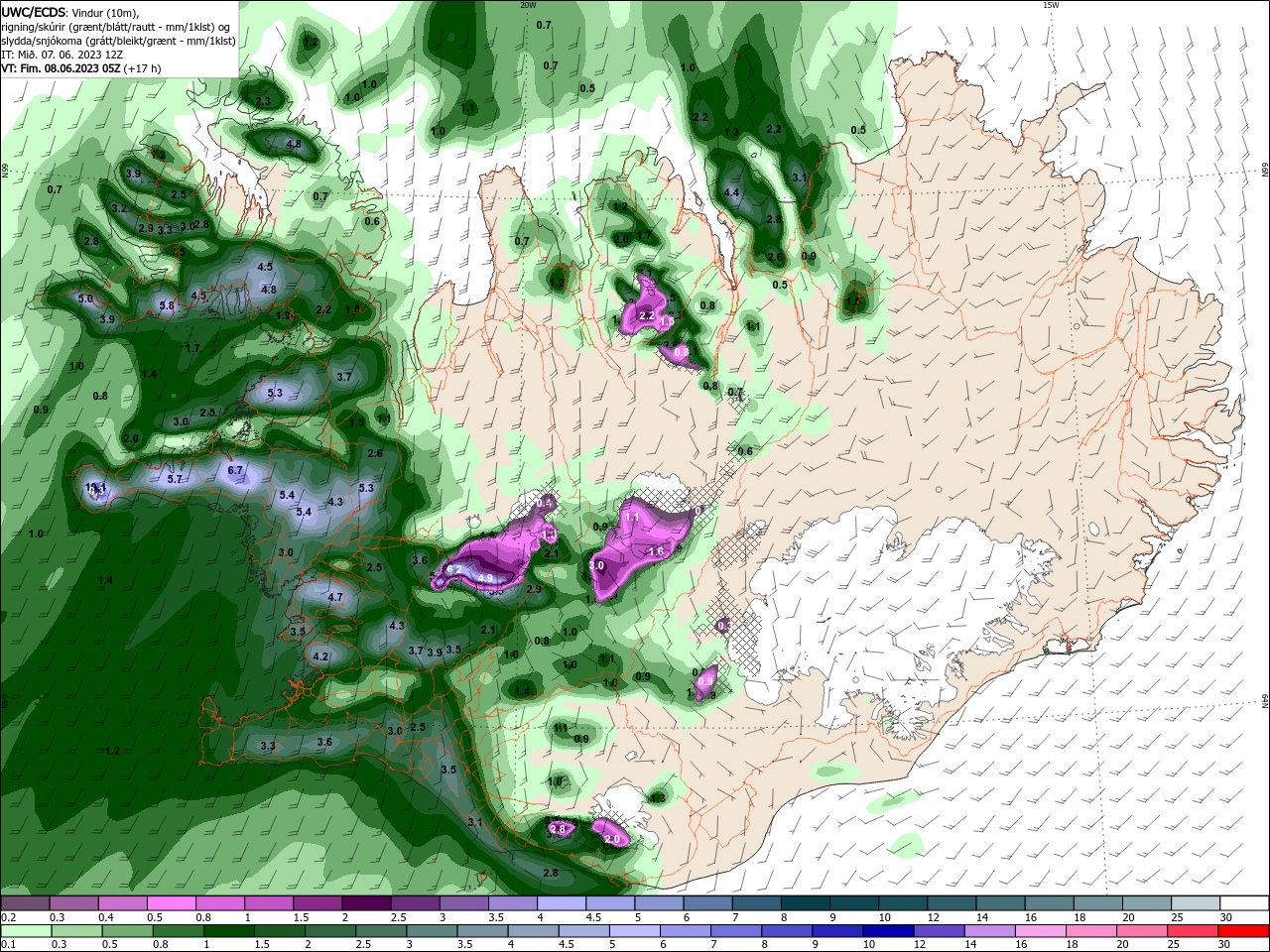Click the 6.7 precipitation value on the map
The width and height of the screenshot is (1270, 952).
[x=235, y=470]
